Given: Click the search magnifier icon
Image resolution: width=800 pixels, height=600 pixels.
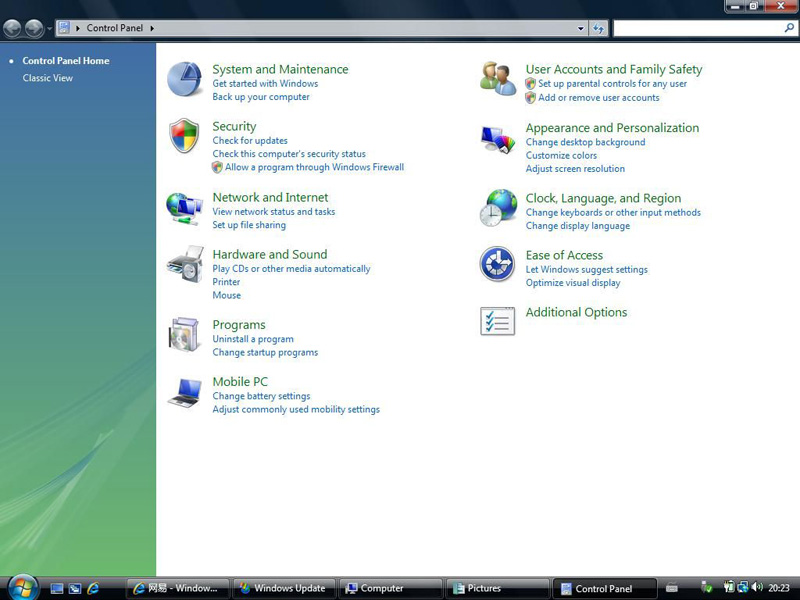Looking at the screenshot, I should pos(789,28).
